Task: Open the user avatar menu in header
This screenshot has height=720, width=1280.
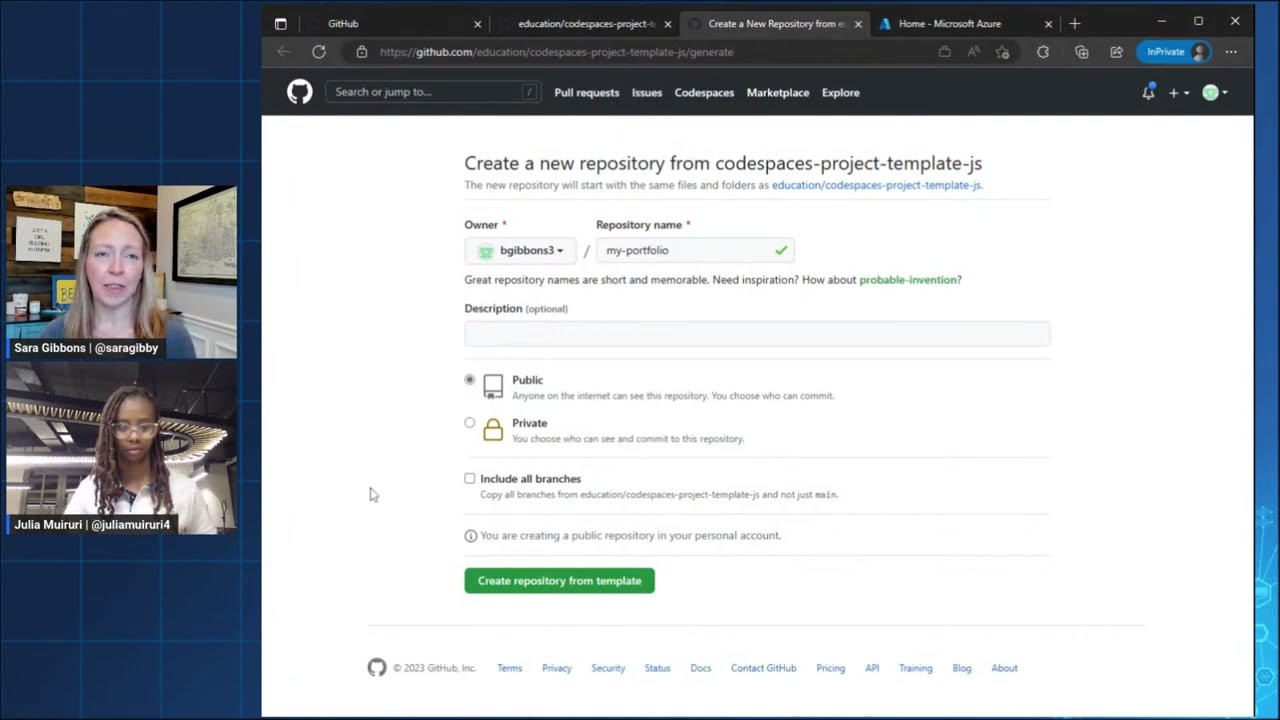Action: tap(1215, 92)
